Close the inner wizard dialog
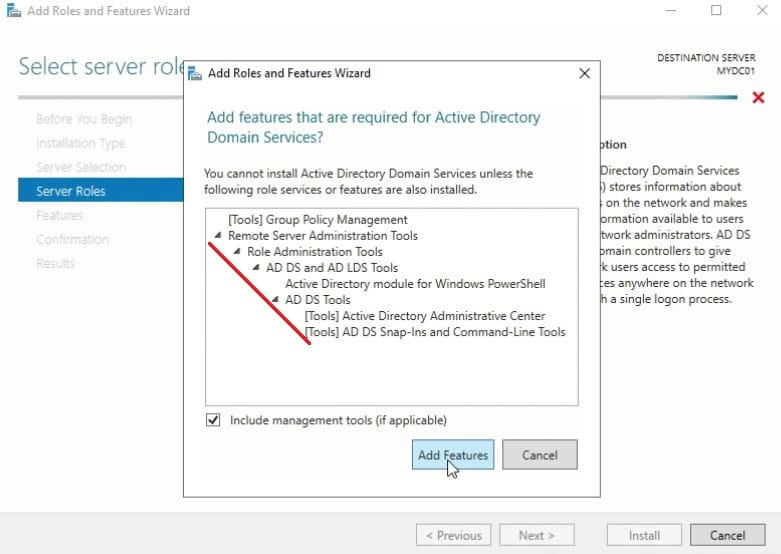 (585, 74)
